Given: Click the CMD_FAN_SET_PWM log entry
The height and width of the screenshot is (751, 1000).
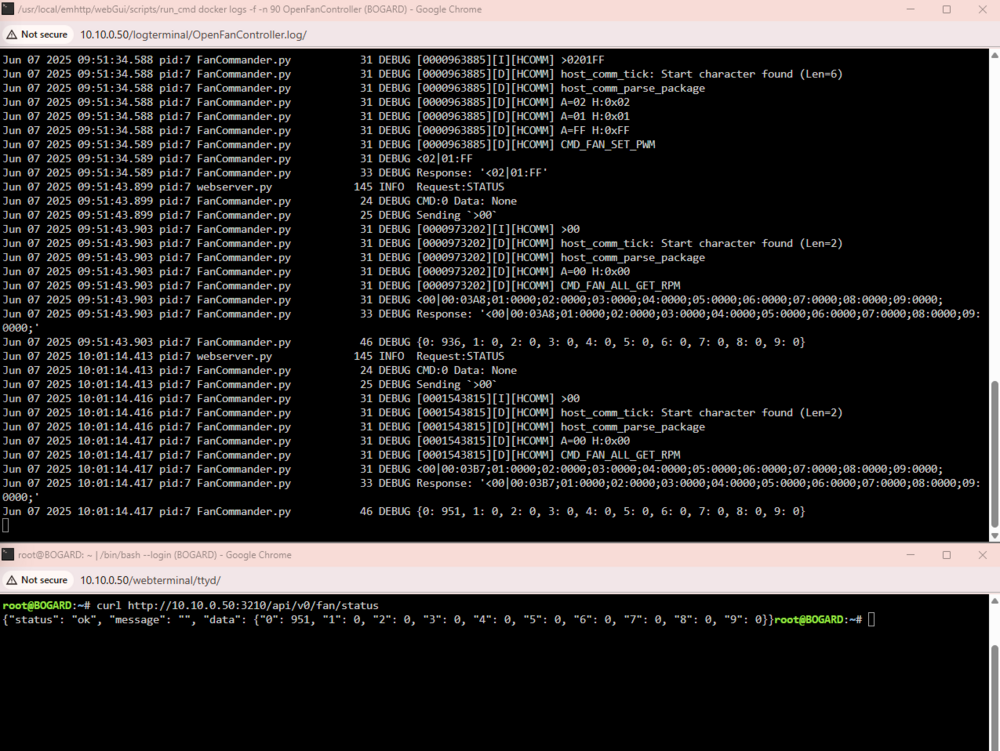Looking at the screenshot, I should click(x=329, y=145).
